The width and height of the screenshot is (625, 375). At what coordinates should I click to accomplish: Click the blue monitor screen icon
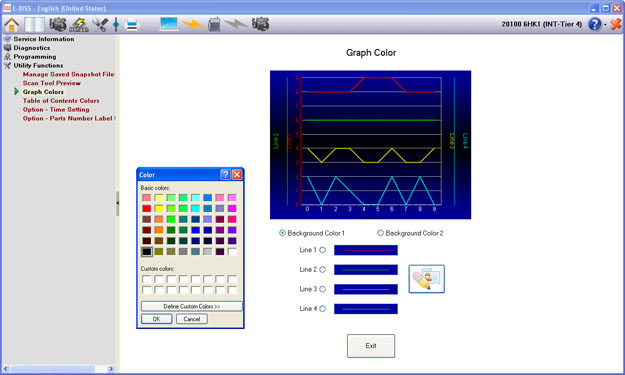click(169, 24)
